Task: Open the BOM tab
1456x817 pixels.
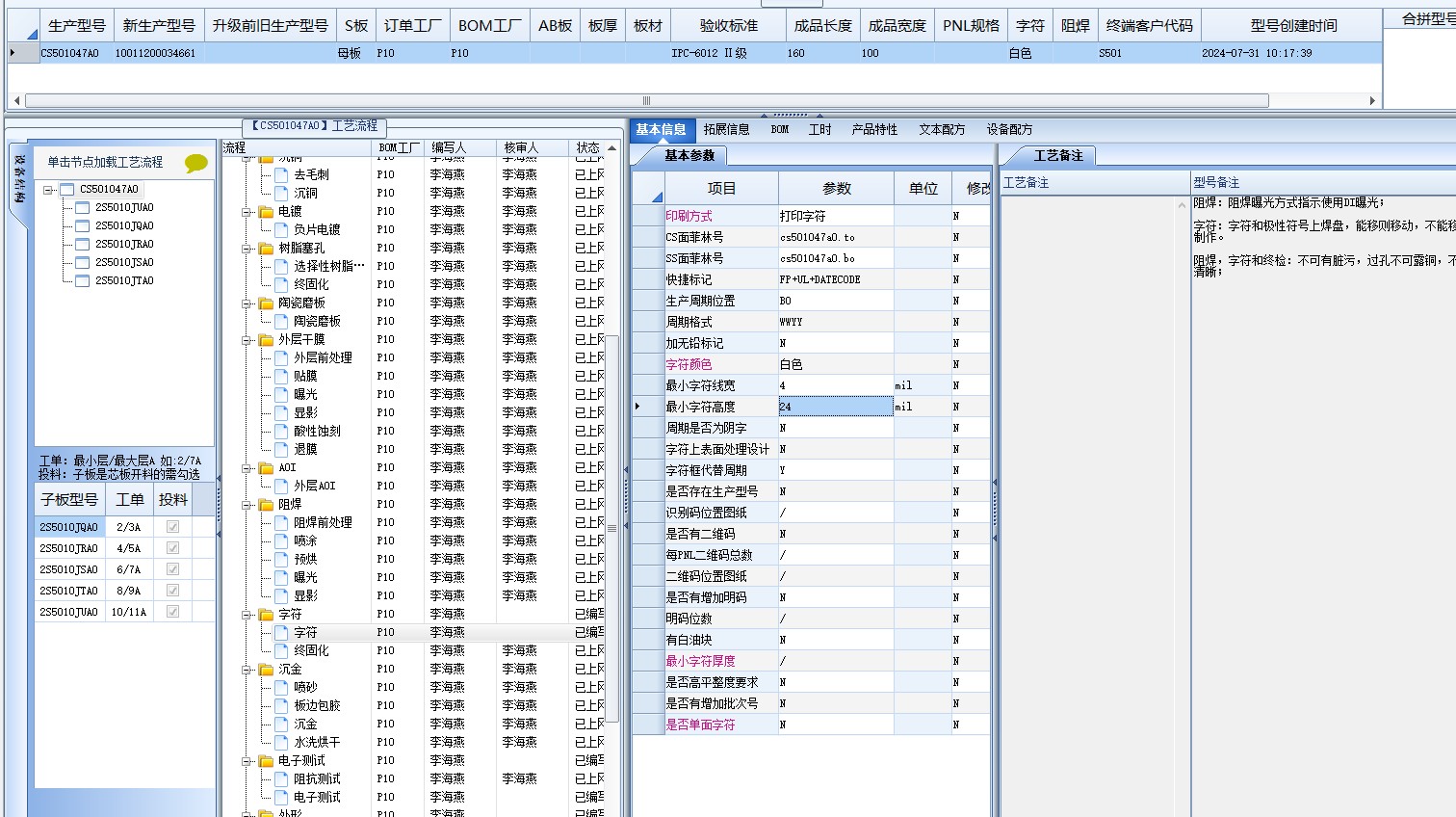Action: pyautogui.click(x=780, y=130)
